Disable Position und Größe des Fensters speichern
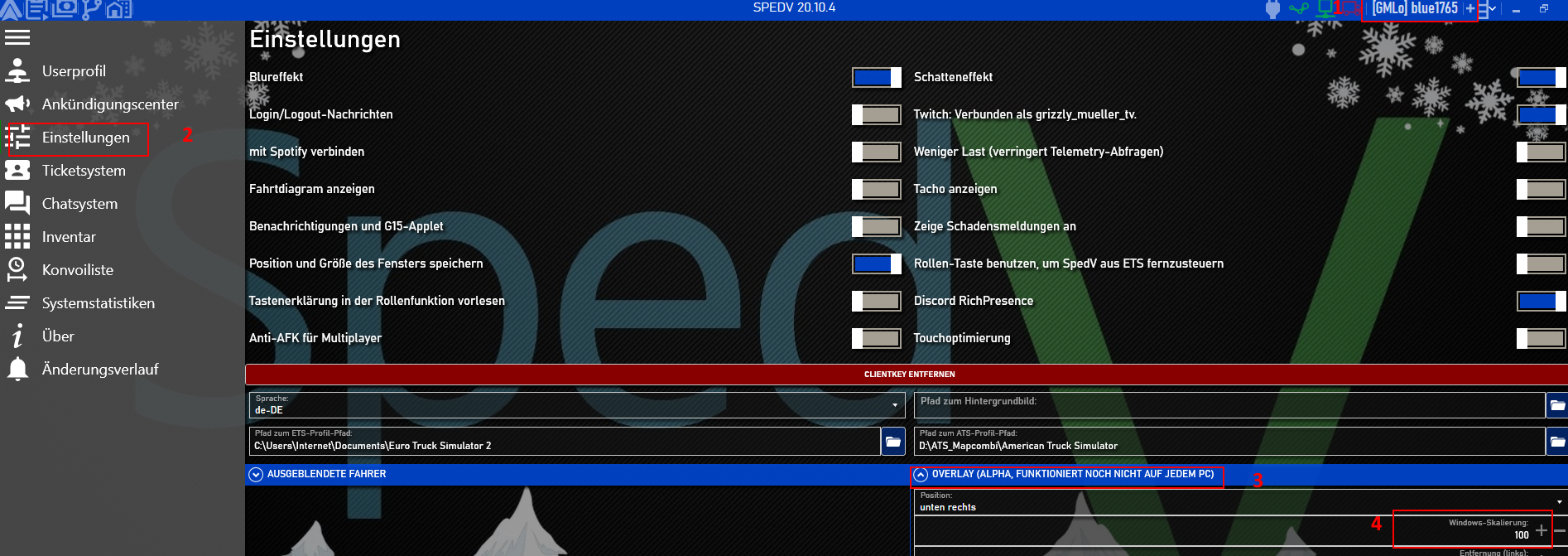Viewport: 1568px width, 556px height. tap(877, 263)
